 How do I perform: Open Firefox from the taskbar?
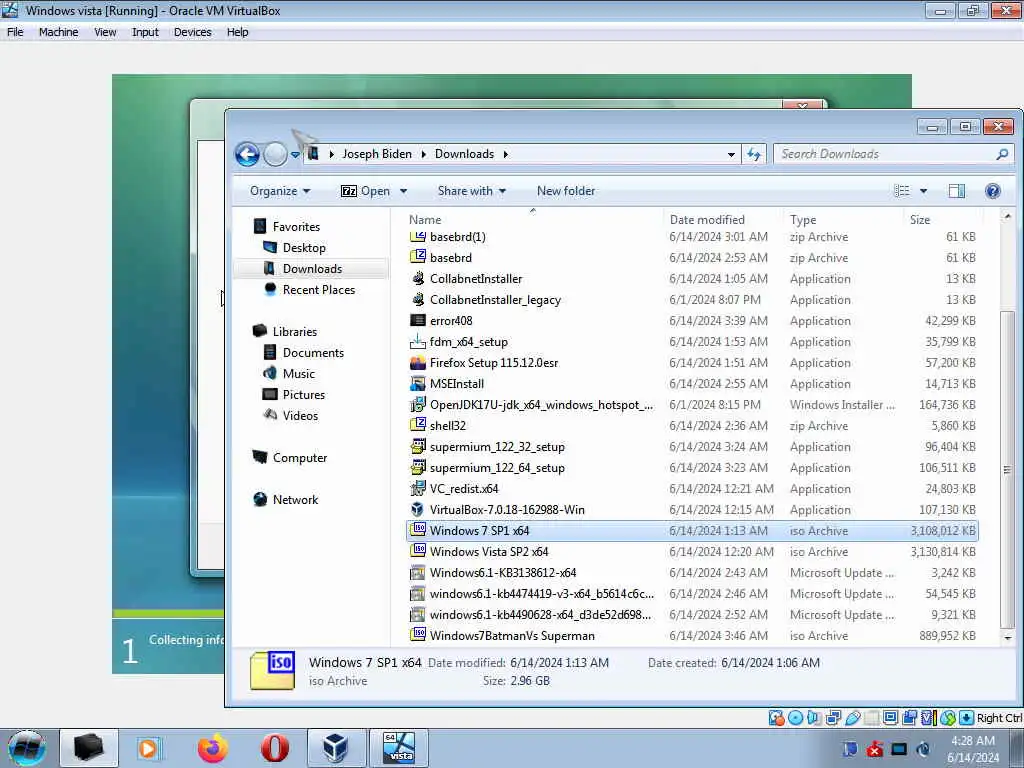coord(212,748)
